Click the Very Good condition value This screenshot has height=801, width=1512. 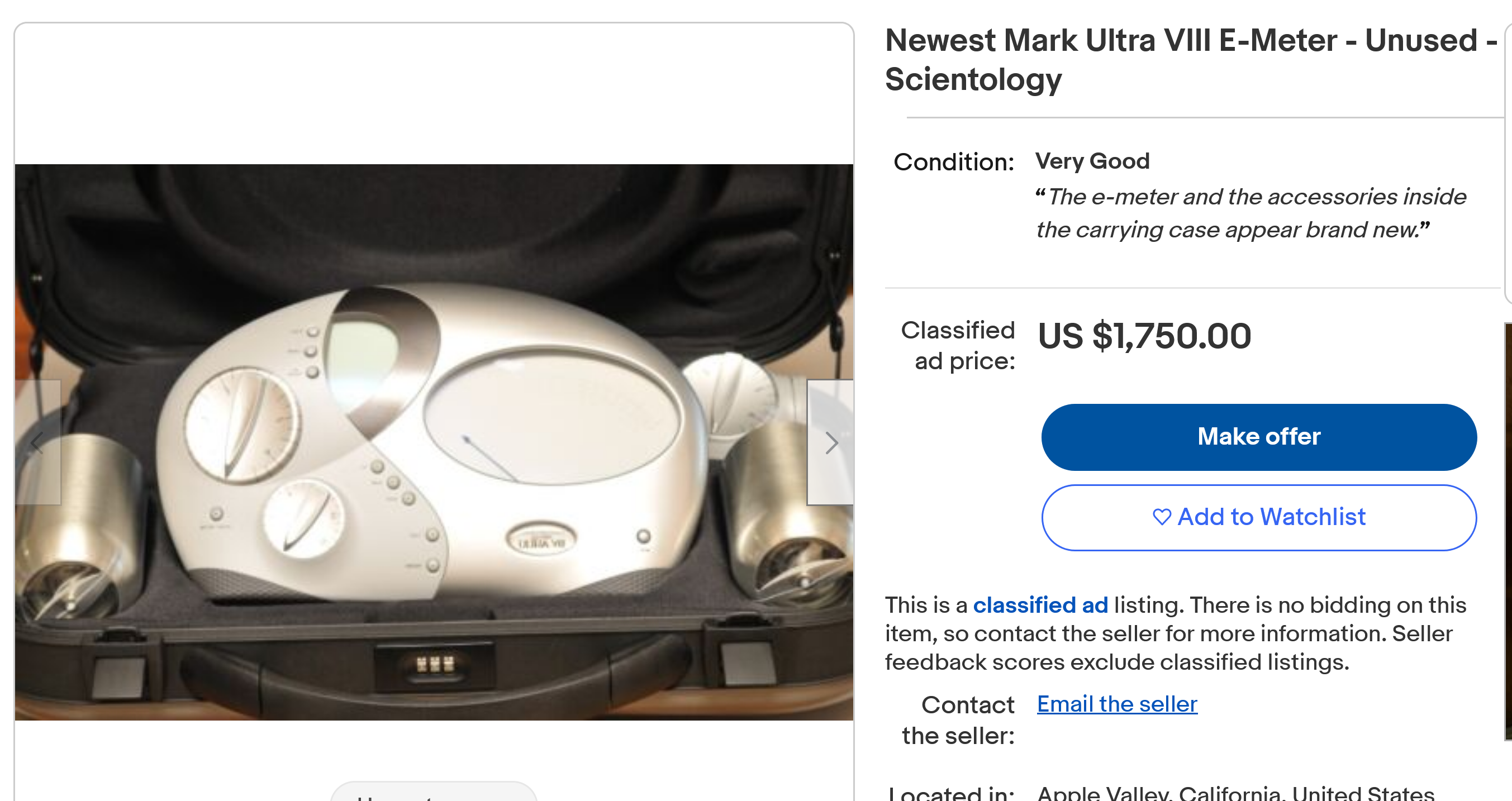tap(1092, 161)
